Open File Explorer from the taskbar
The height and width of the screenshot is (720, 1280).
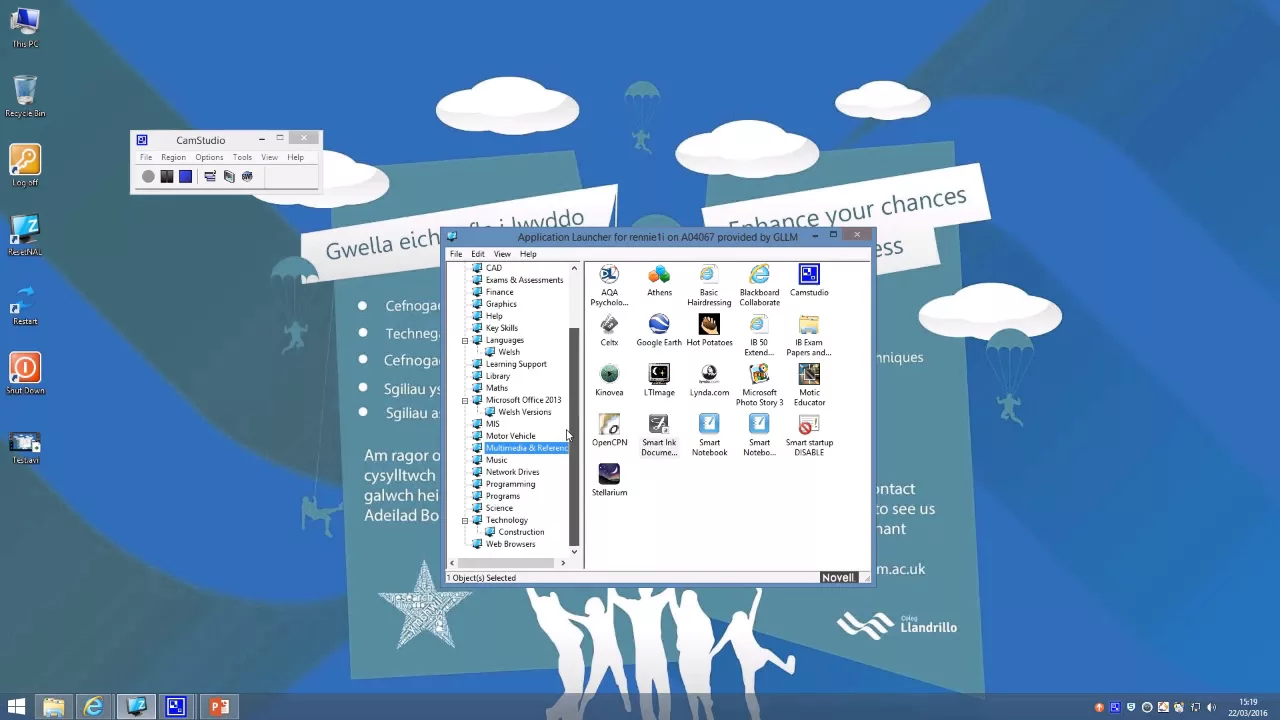(54, 707)
